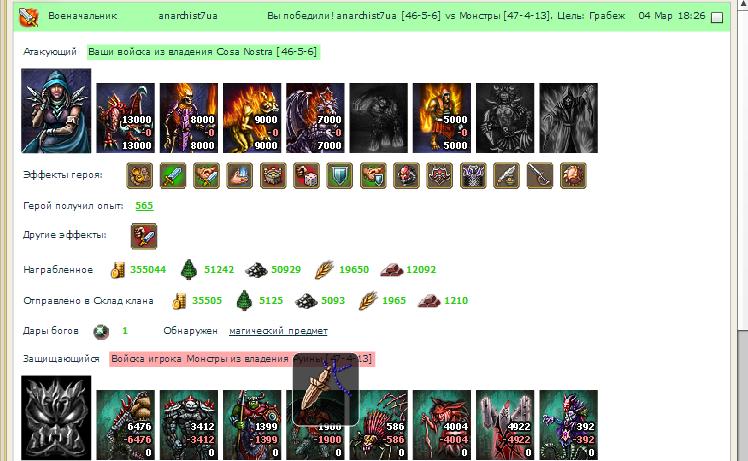Click the blue shield hero effect icon
The image size is (748, 461).
(340, 175)
